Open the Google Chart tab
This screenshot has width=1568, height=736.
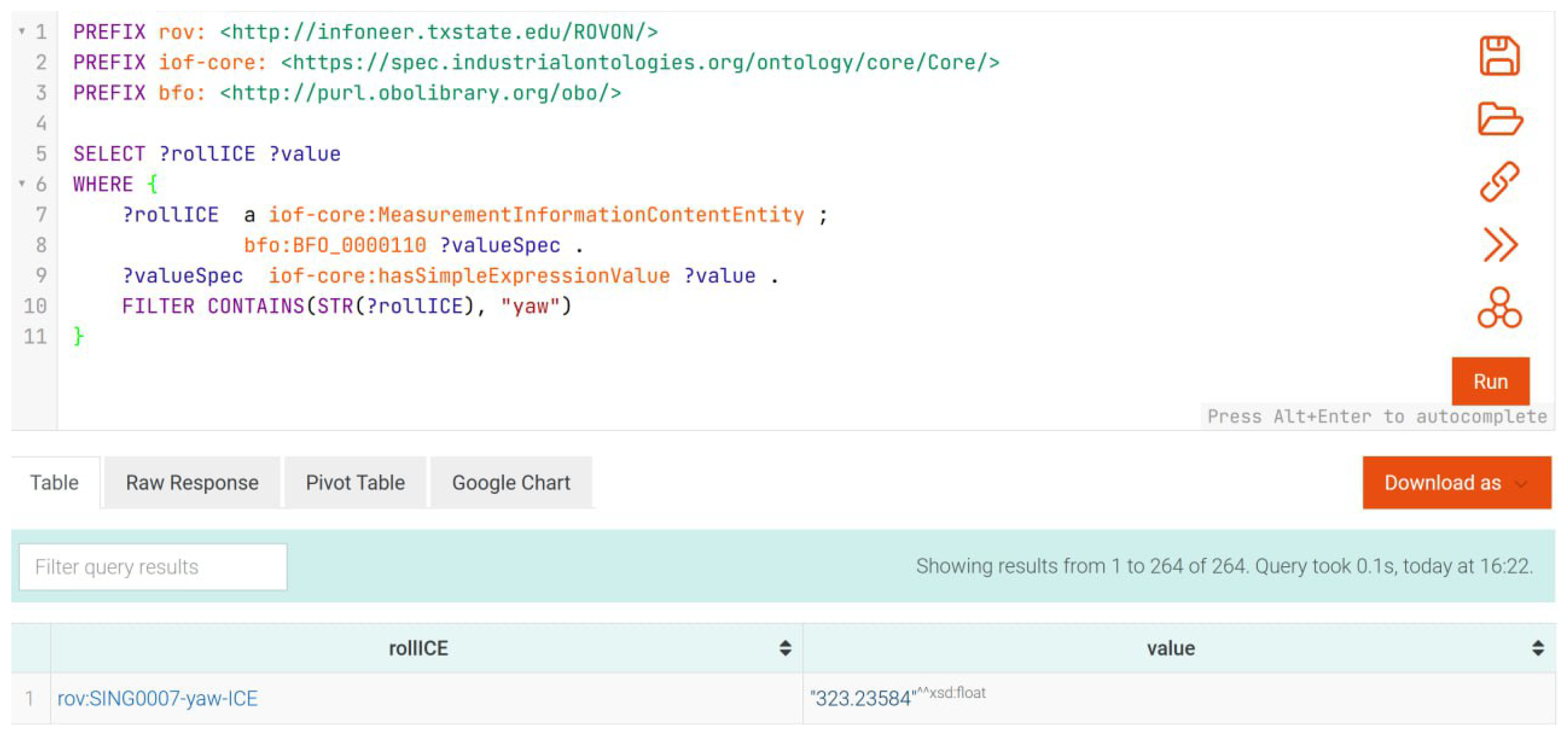click(511, 482)
